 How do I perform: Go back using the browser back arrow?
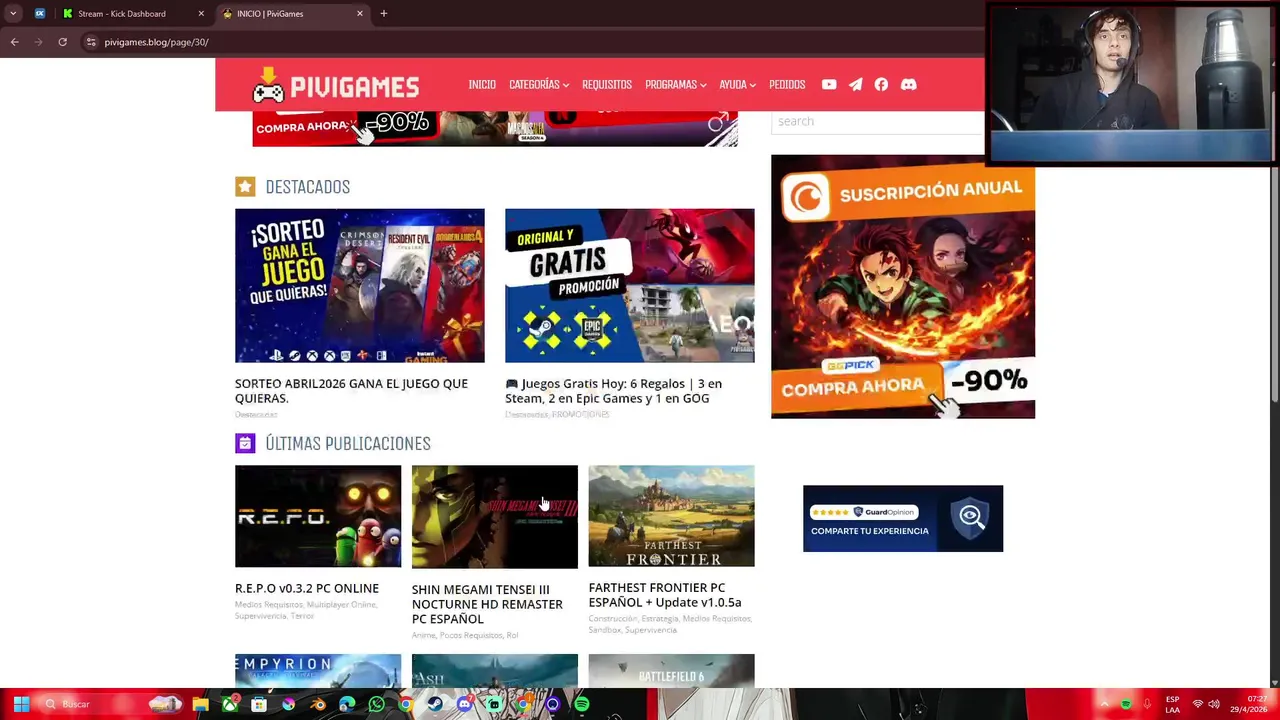tap(14, 42)
